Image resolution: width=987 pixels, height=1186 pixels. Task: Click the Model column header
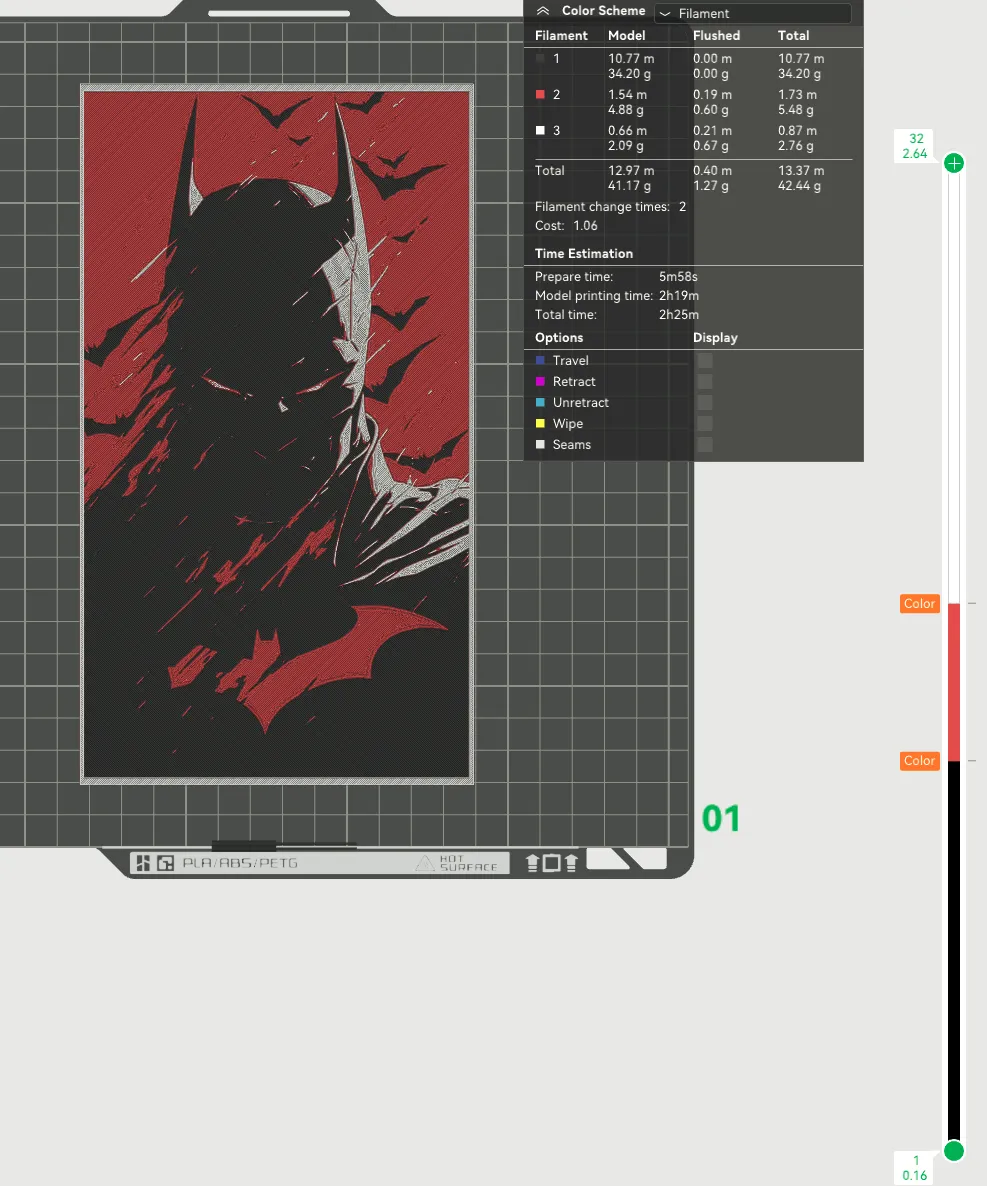click(626, 36)
